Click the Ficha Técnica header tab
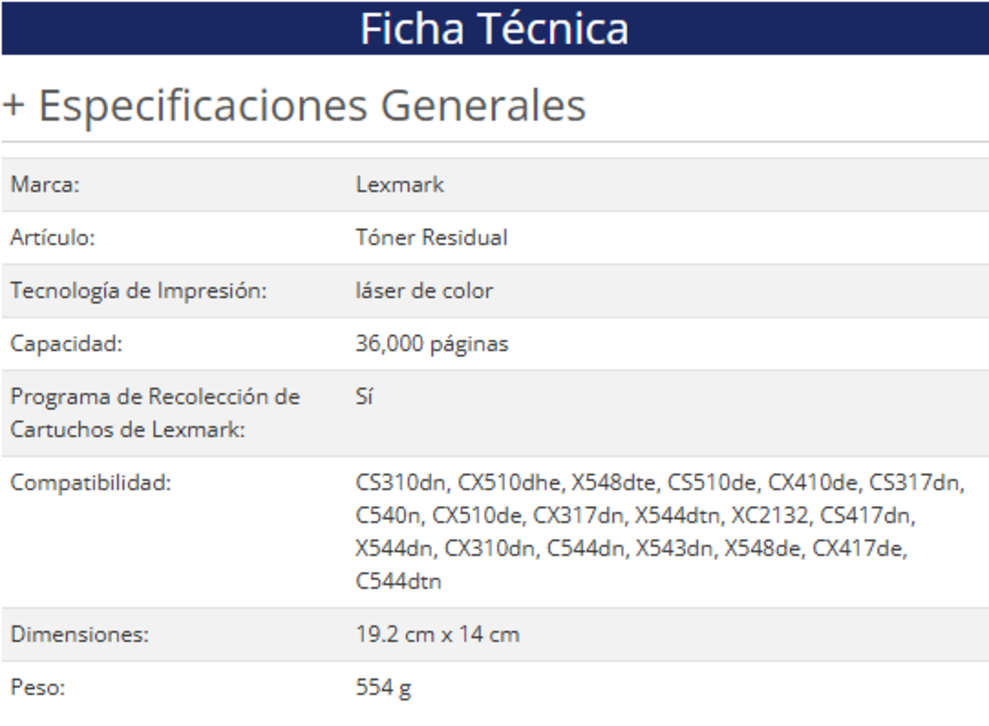The width and height of the screenshot is (989, 726). [494, 28]
